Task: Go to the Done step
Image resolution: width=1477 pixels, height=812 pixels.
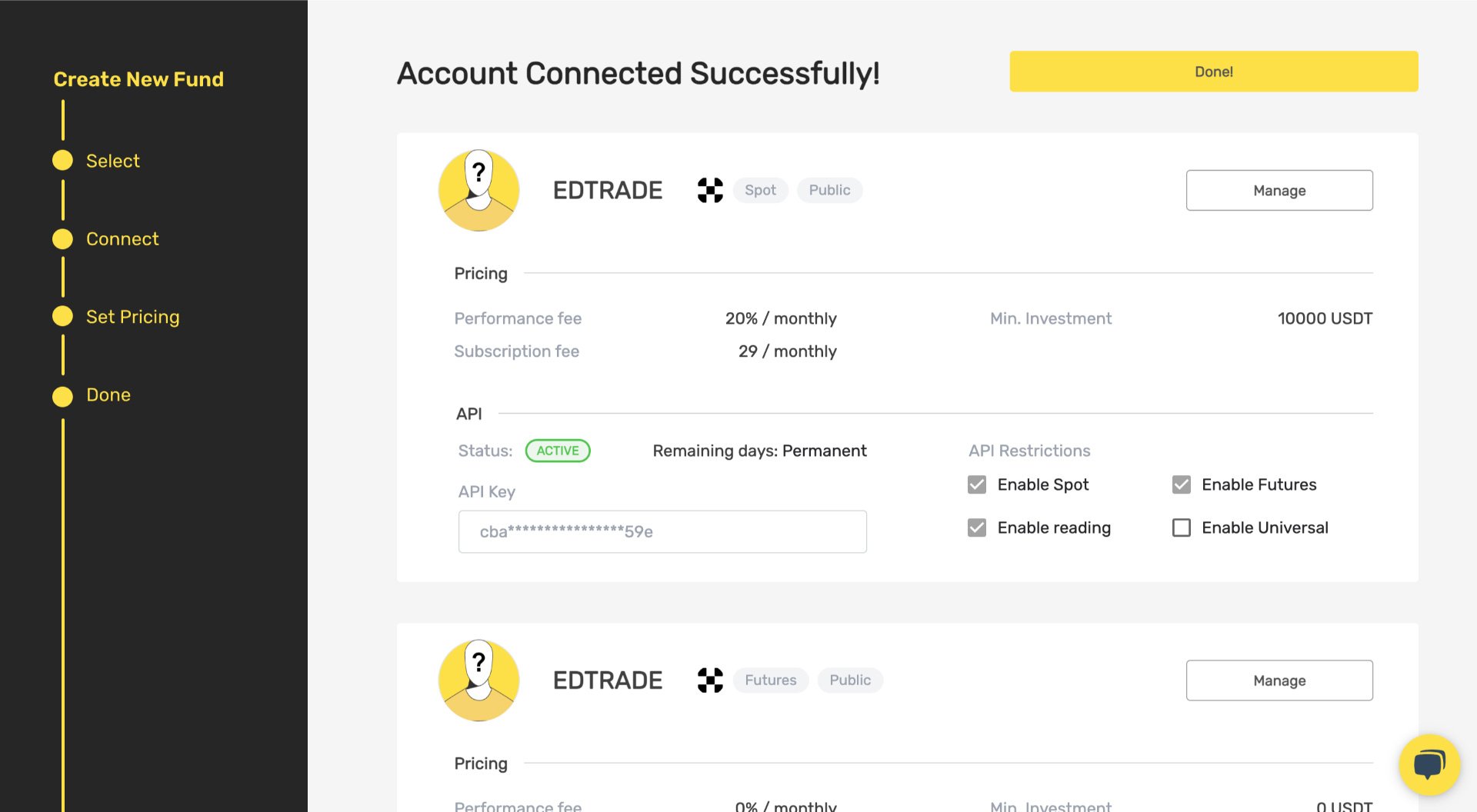Action: (108, 395)
